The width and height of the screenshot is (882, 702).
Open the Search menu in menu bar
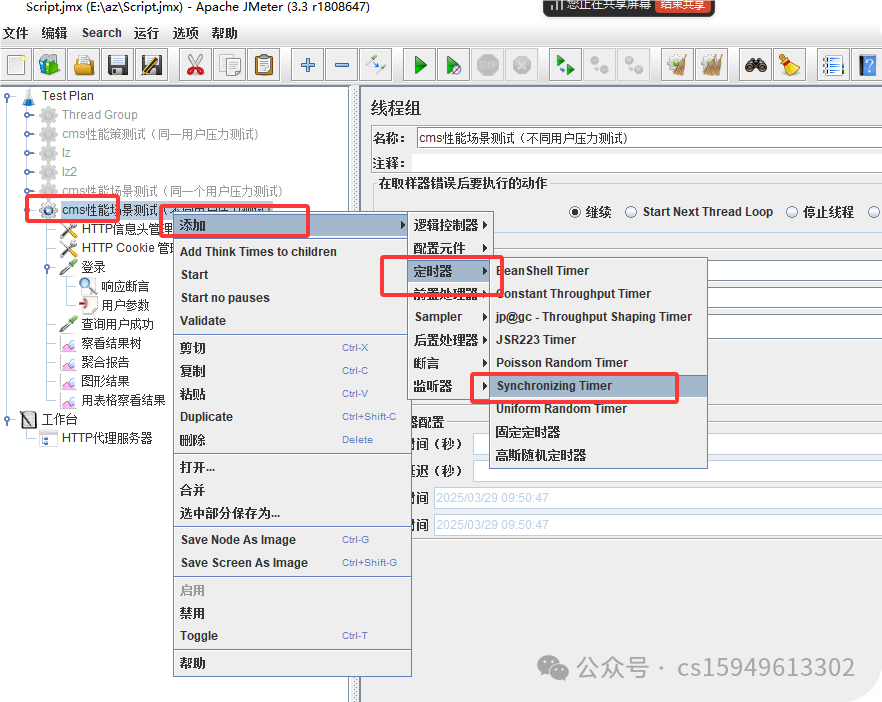click(x=101, y=33)
